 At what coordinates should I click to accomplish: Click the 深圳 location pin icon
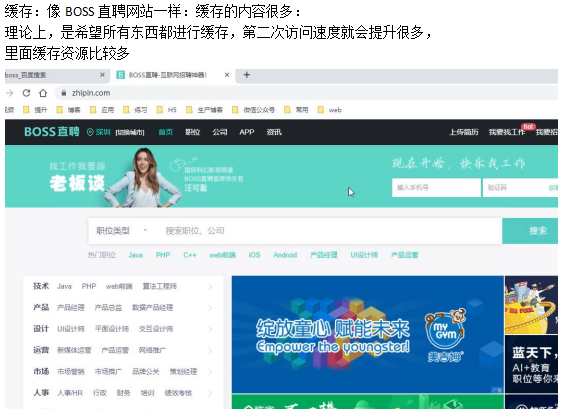tap(90, 132)
